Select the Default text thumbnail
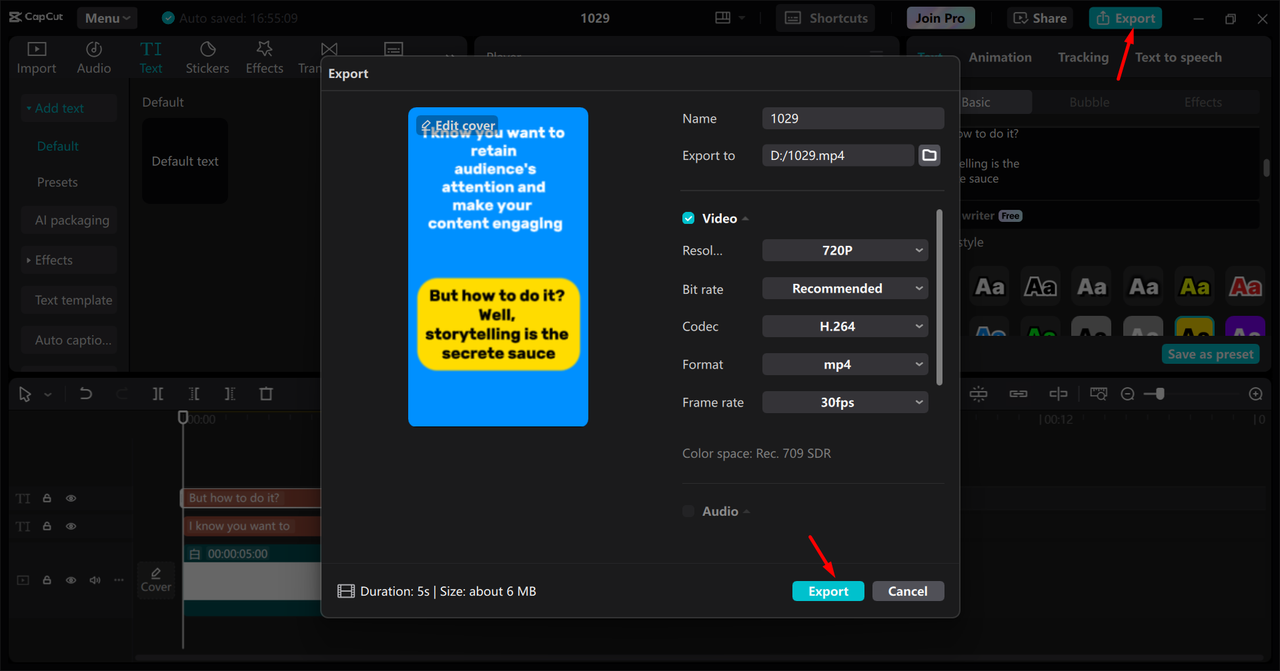 tap(185, 161)
